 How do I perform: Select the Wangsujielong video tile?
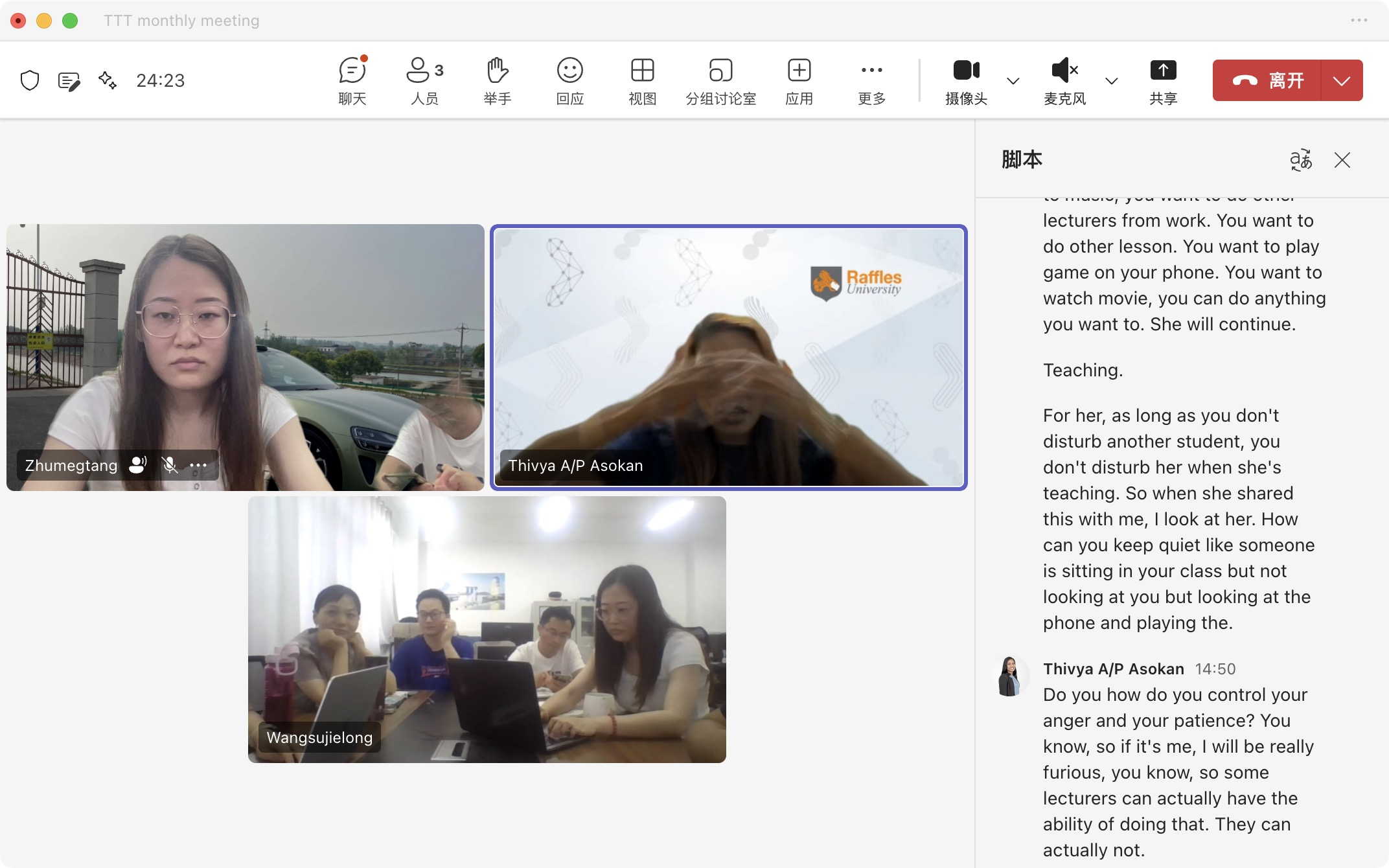pos(487,629)
